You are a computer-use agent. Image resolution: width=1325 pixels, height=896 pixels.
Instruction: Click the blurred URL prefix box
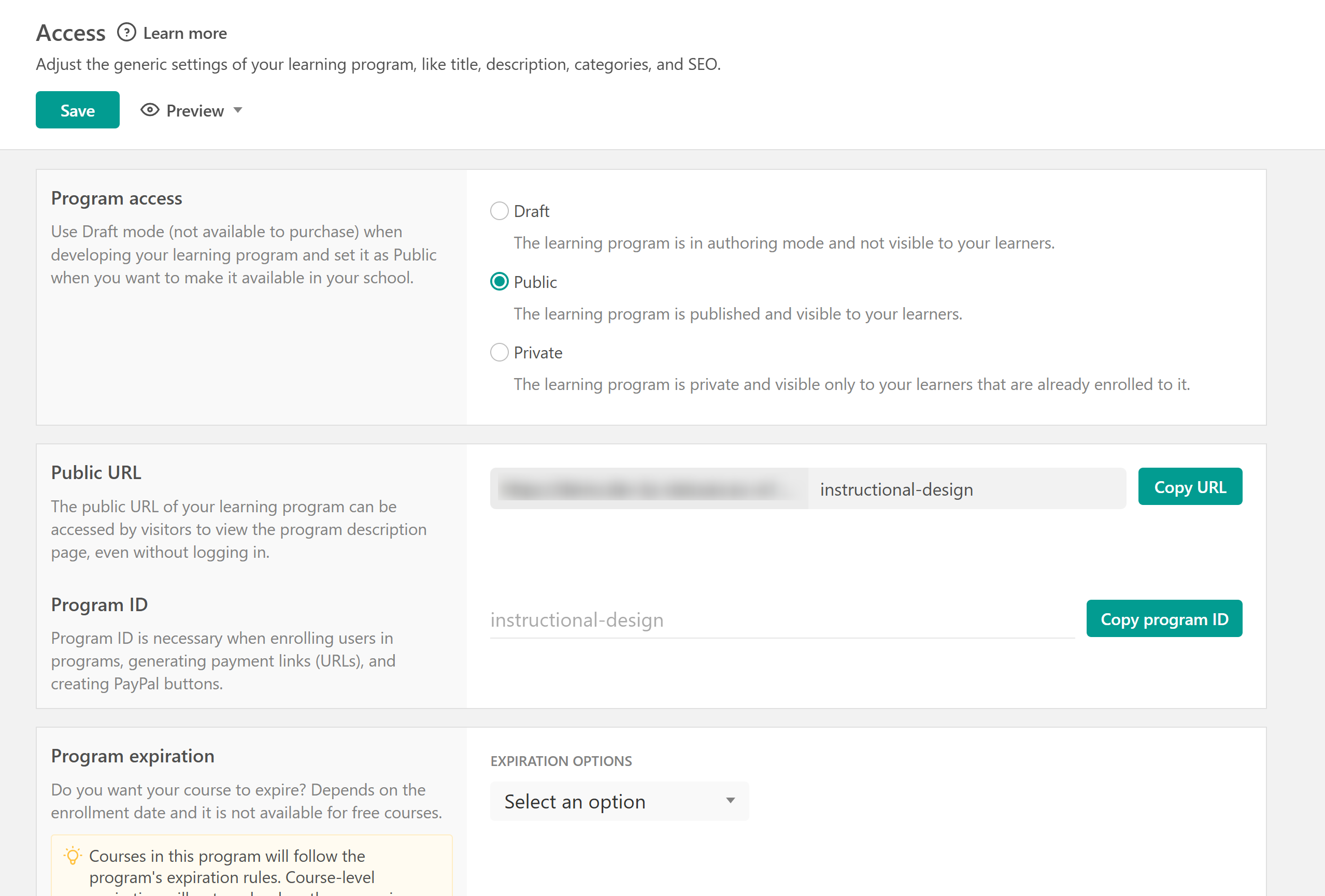tap(649, 489)
